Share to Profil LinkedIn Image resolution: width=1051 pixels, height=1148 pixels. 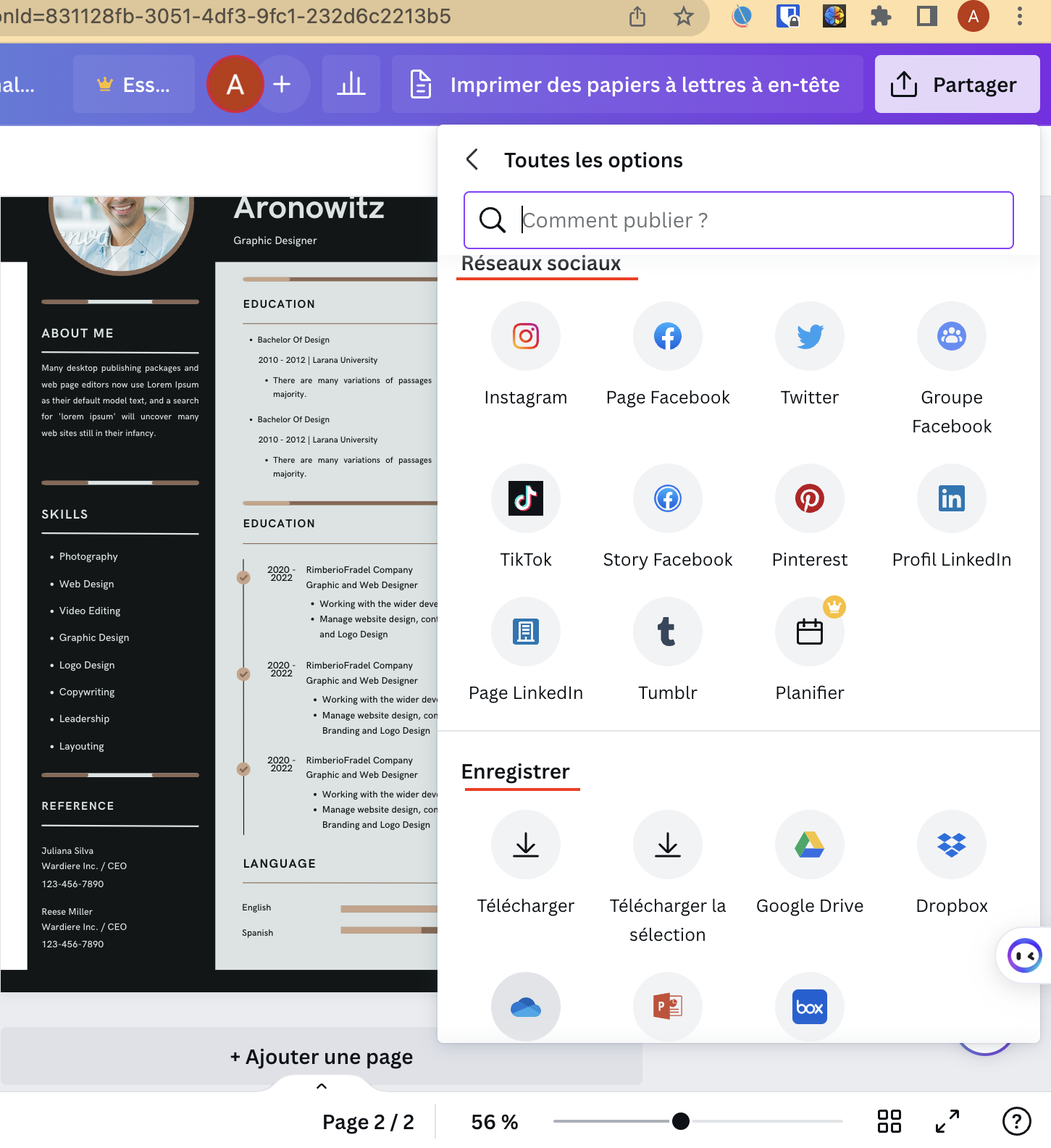click(952, 498)
